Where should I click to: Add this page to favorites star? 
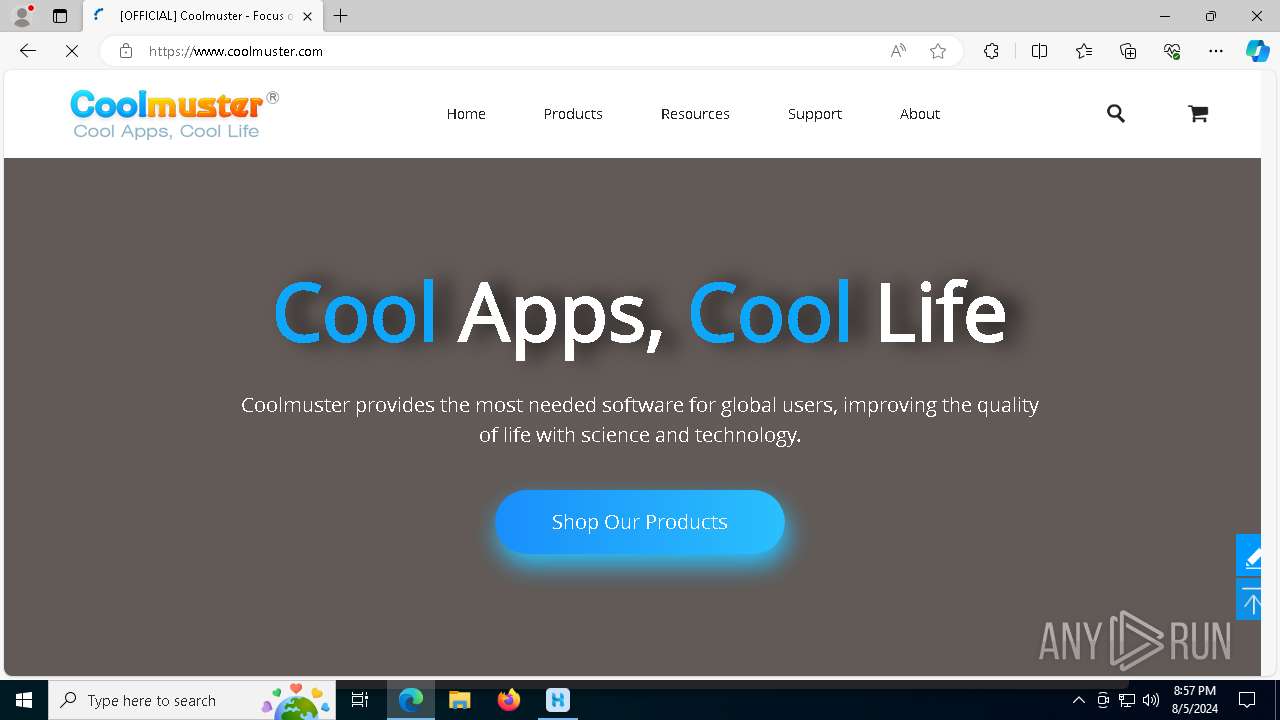tap(938, 51)
